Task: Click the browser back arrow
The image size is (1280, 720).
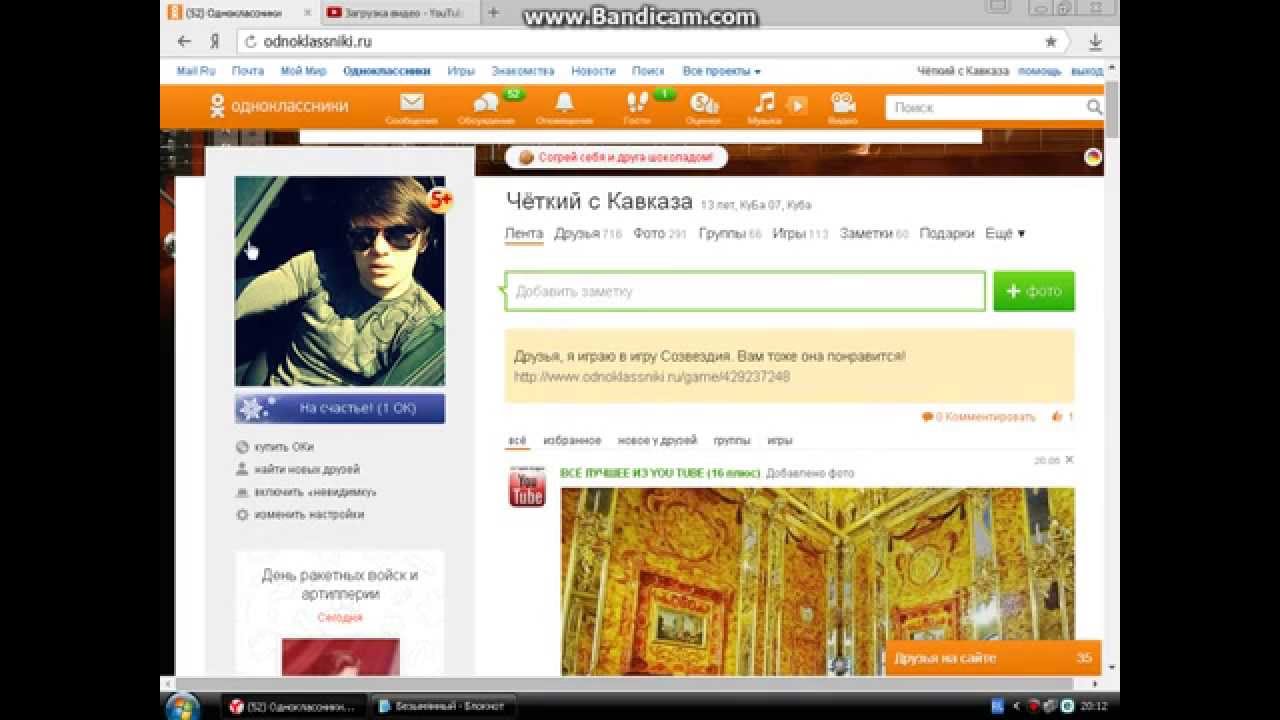Action: pos(184,42)
